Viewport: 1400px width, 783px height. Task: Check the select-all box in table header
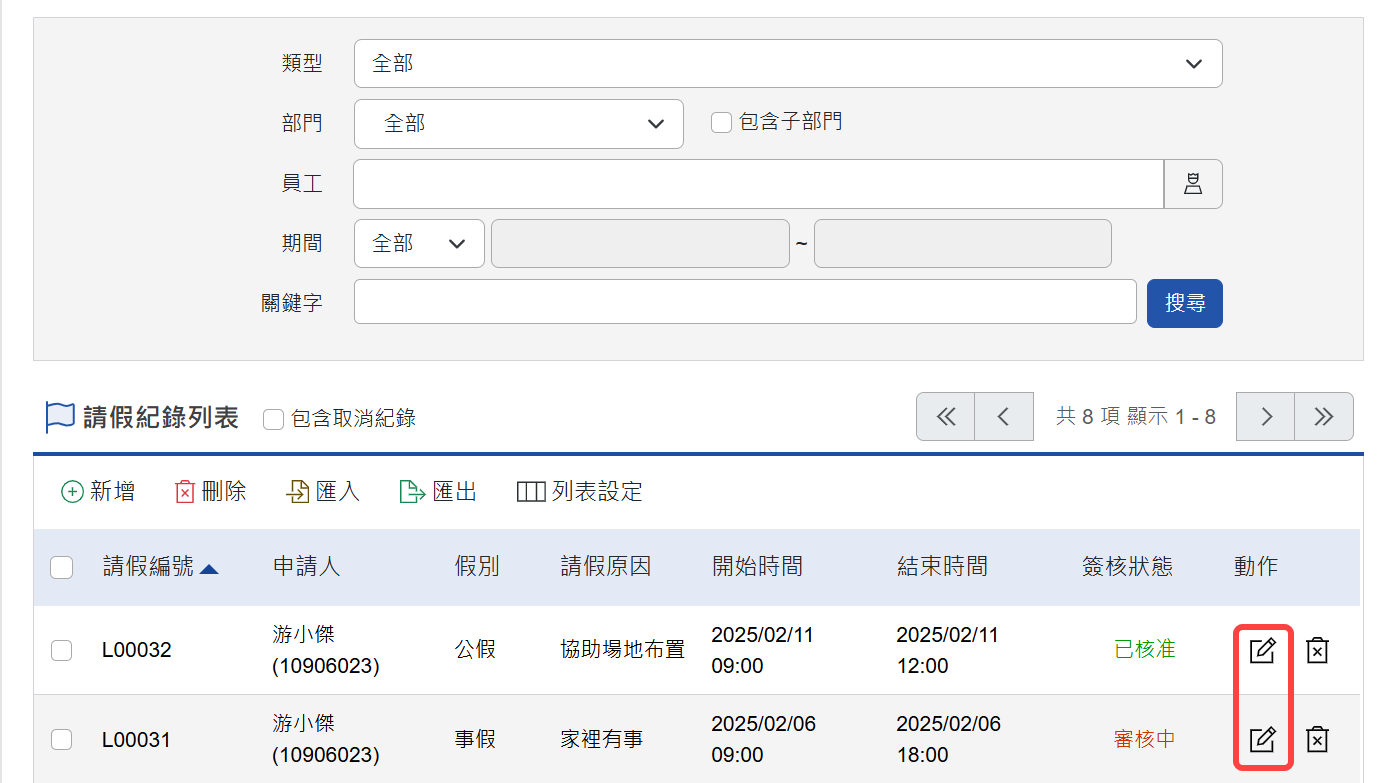point(62,568)
